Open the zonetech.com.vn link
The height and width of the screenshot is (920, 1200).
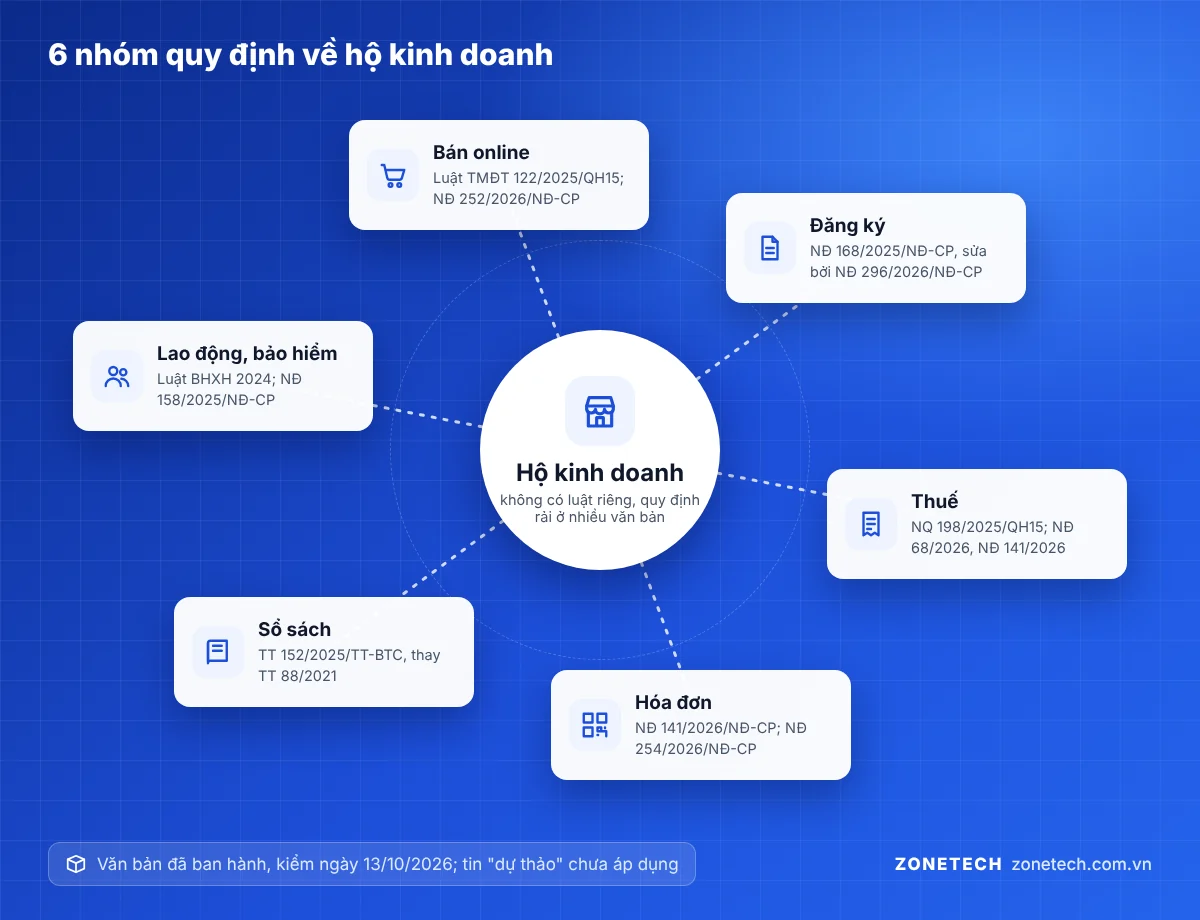(x=1082, y=864)
